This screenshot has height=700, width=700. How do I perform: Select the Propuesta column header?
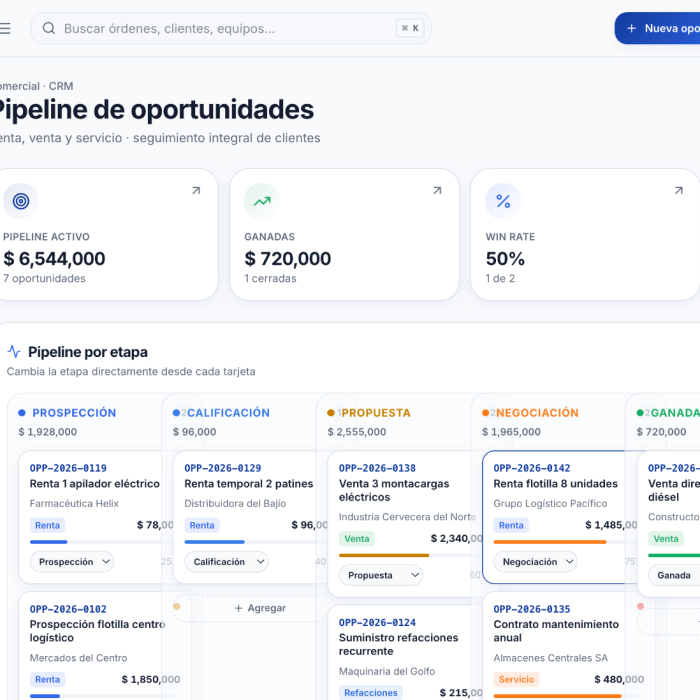[x=376, y=413]
